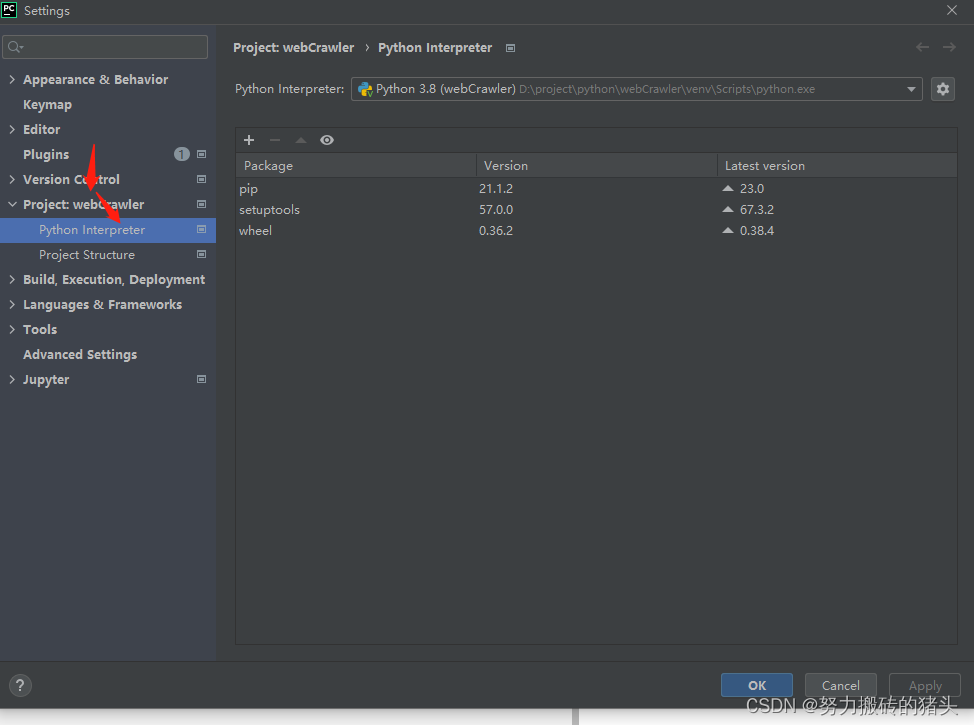Click the Cancel button
The width and height of the screenshot is (974, 725).
coord(840,685)
